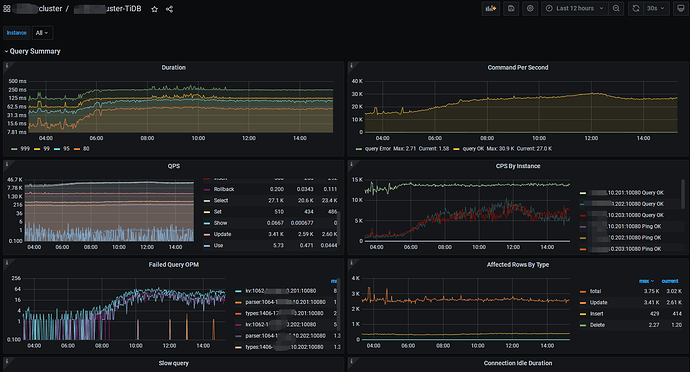Viewport: 690px width, 372px height.
Task: Open the Failed Query OPM panel menu
Action: (173, 265)
